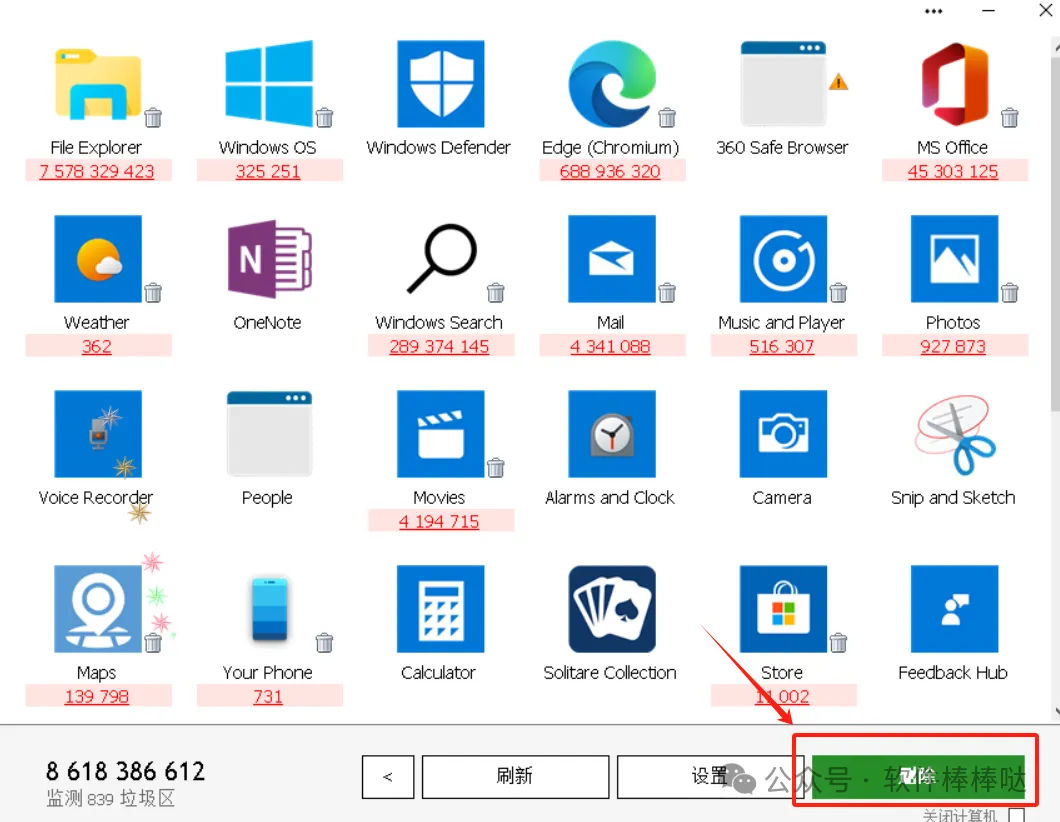Select the Alarms and Clock icon
The width and height of the screenshot is (1060, 822).
(612, 434)
